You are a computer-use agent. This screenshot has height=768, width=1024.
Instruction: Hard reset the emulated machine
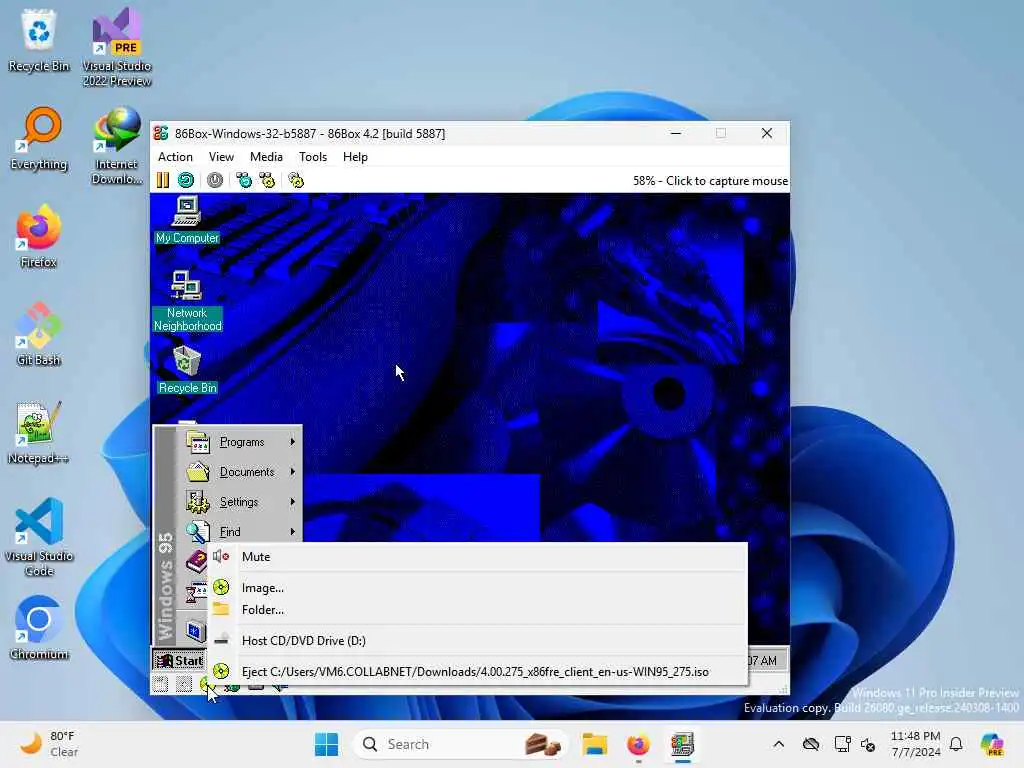(186, 180)
